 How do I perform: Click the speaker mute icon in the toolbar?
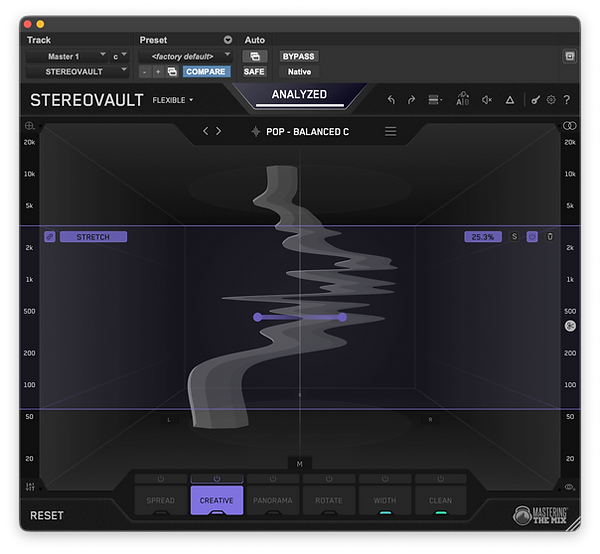487,100
